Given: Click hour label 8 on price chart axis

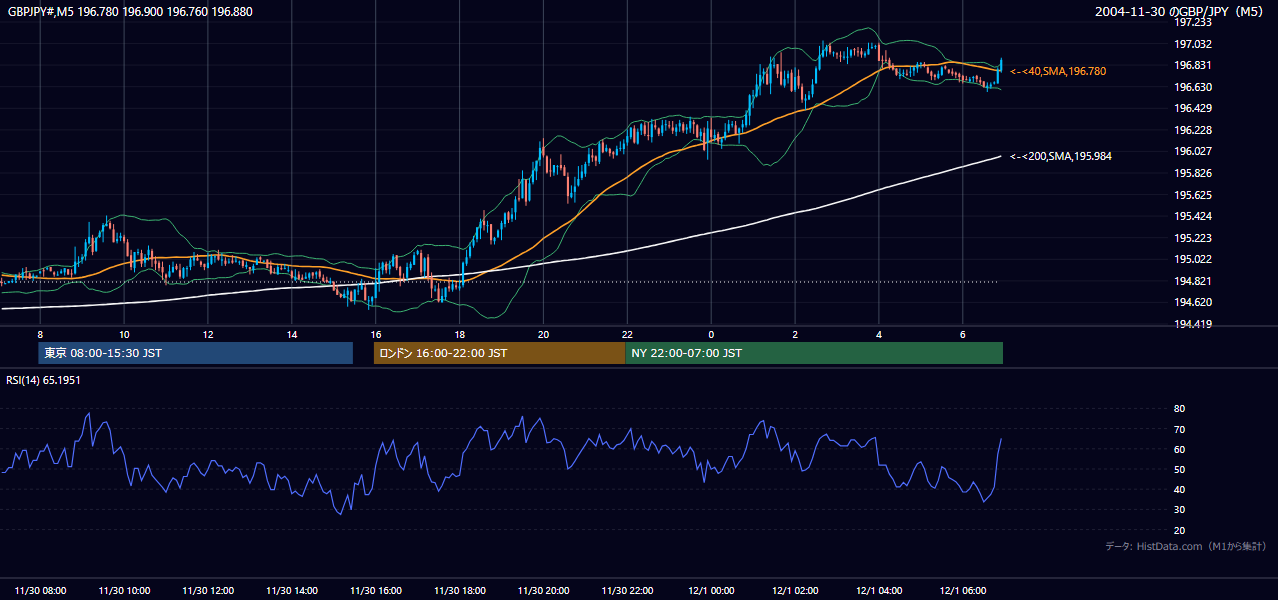Looking at the screenshot, I should click(40, 334).
